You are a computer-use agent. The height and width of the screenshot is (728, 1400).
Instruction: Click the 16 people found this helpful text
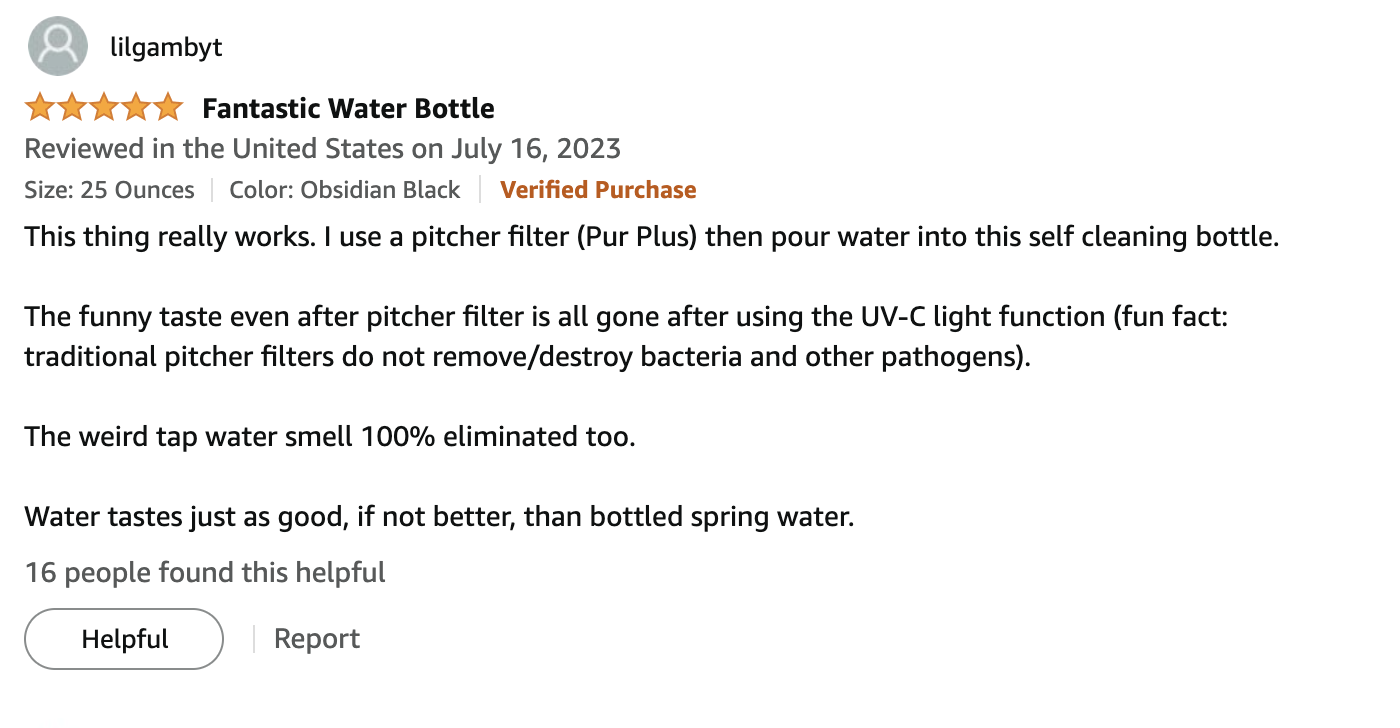click(205, 573)
